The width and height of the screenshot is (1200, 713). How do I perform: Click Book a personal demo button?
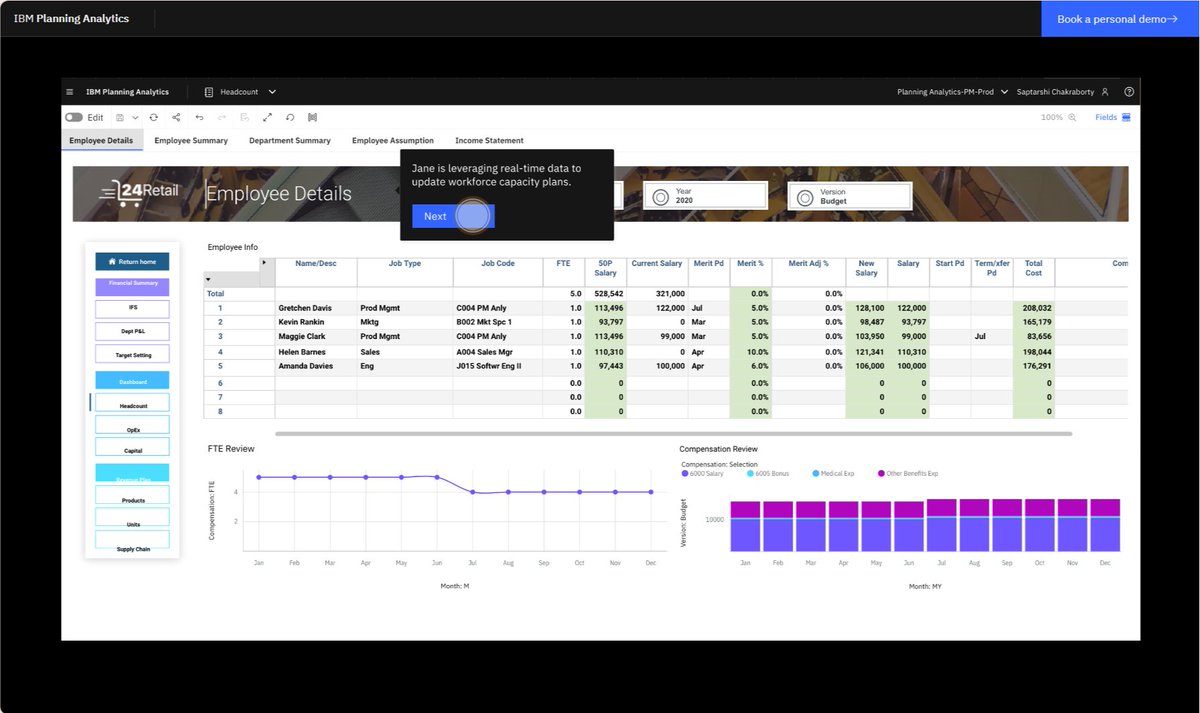pos(1120,19)
